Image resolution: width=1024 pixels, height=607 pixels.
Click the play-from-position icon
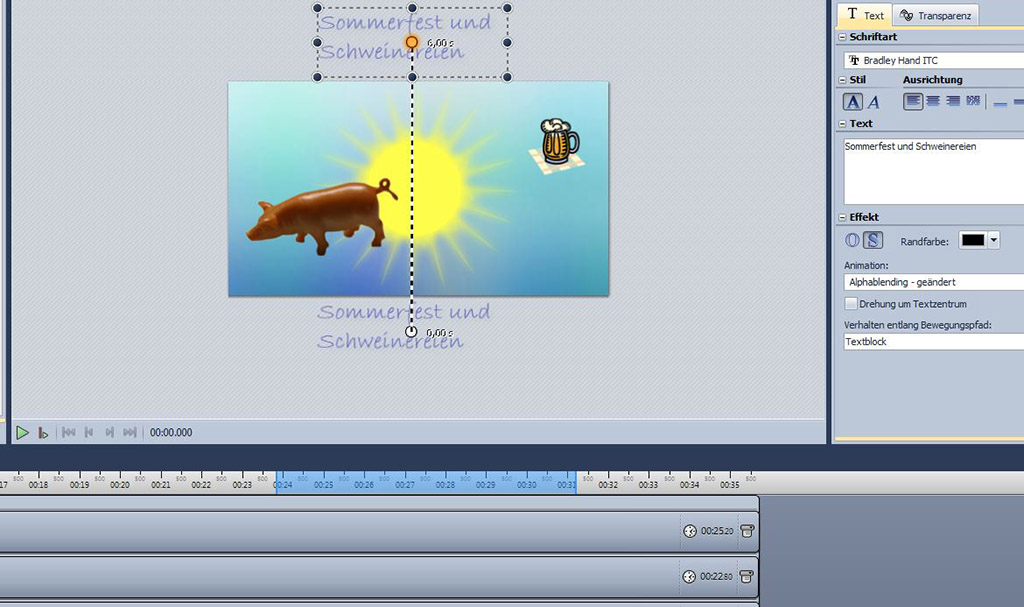[x=43, y=432]
